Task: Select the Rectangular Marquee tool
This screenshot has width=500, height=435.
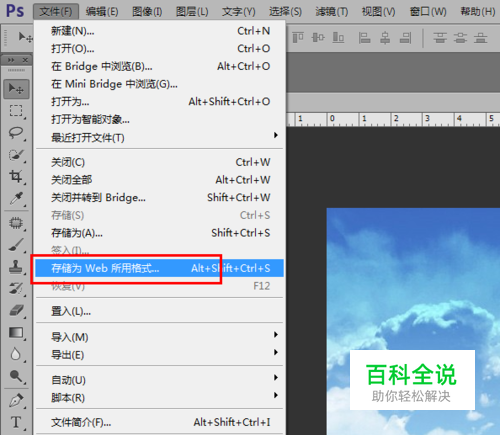Action: pyautogui.click(x=16, y=111)
